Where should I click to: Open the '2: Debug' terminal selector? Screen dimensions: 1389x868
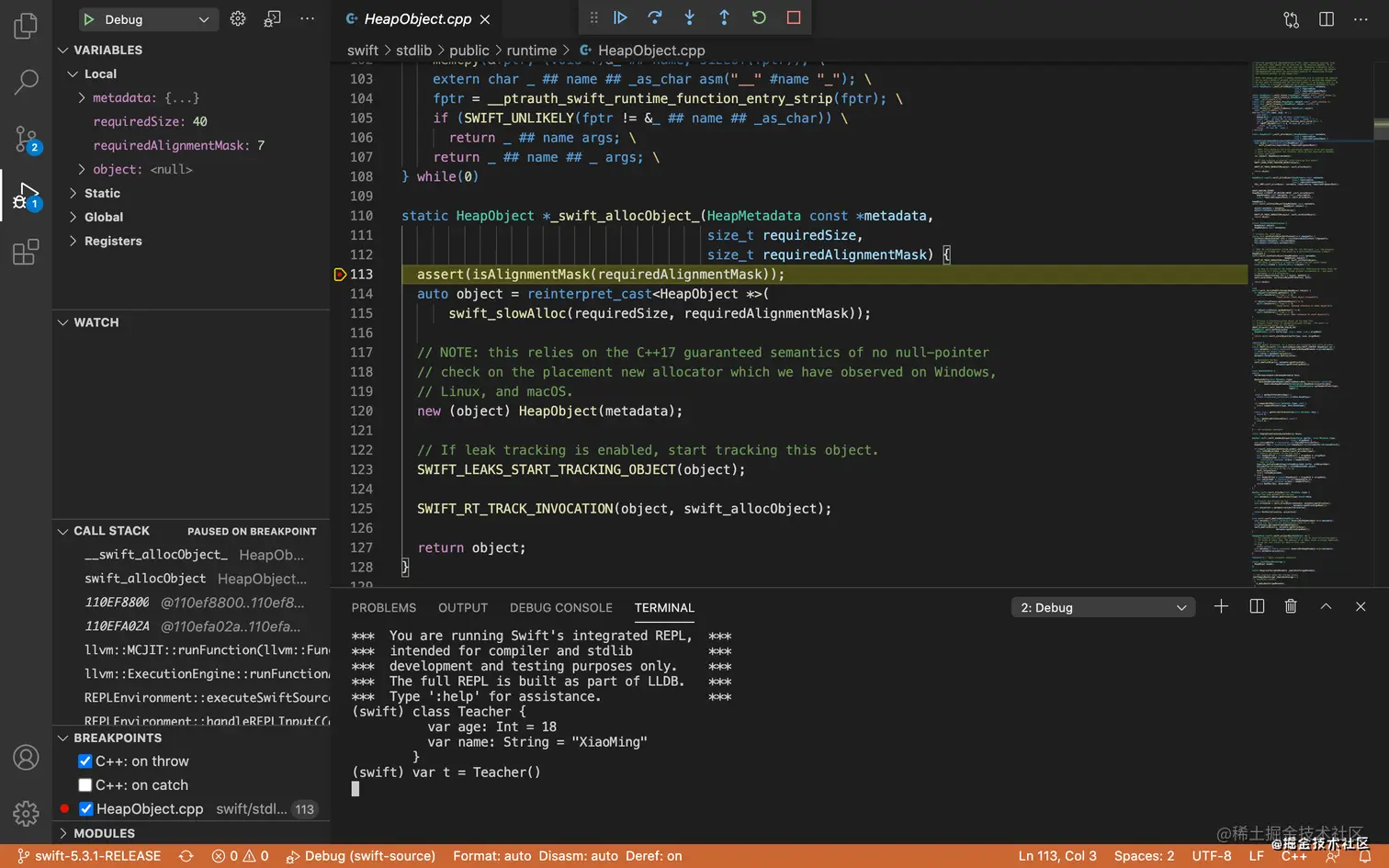pyautogui.click(x=1102, y=607)
